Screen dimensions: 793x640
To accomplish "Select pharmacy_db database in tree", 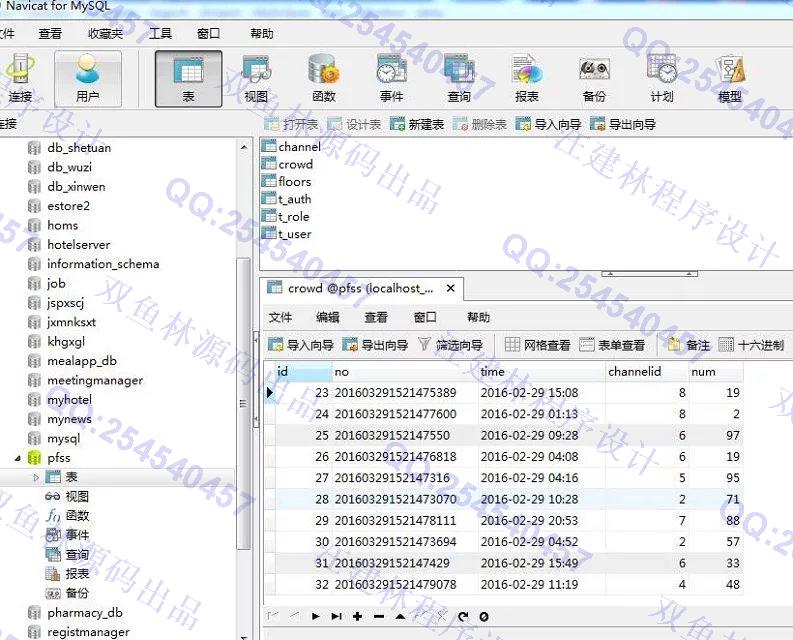I will click(x=76, y=613).
